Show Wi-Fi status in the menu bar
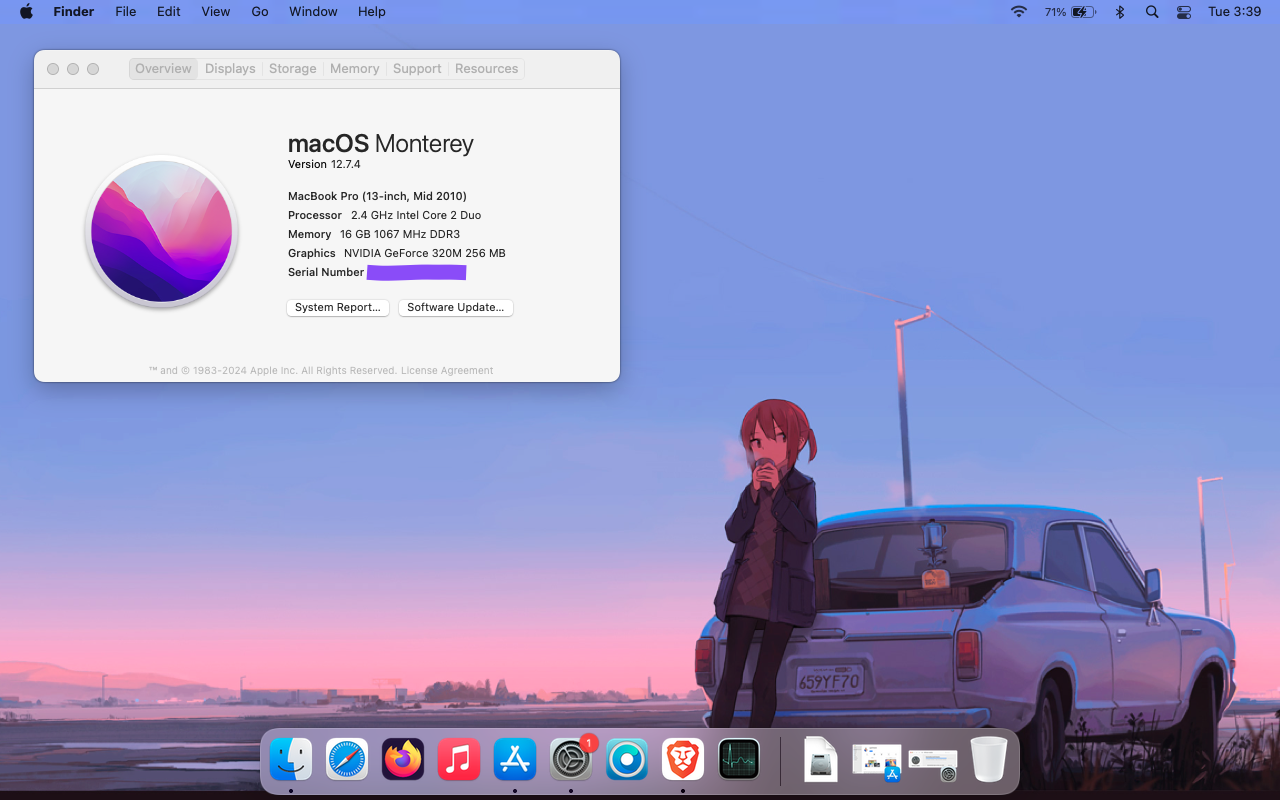 [1019, 12]
